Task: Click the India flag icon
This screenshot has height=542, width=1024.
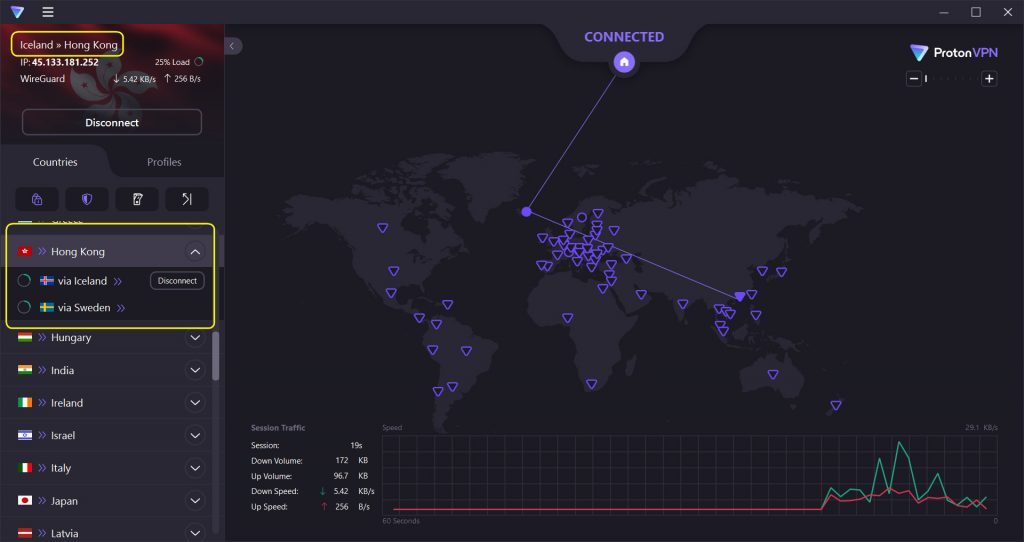Action: pos(25,370)
